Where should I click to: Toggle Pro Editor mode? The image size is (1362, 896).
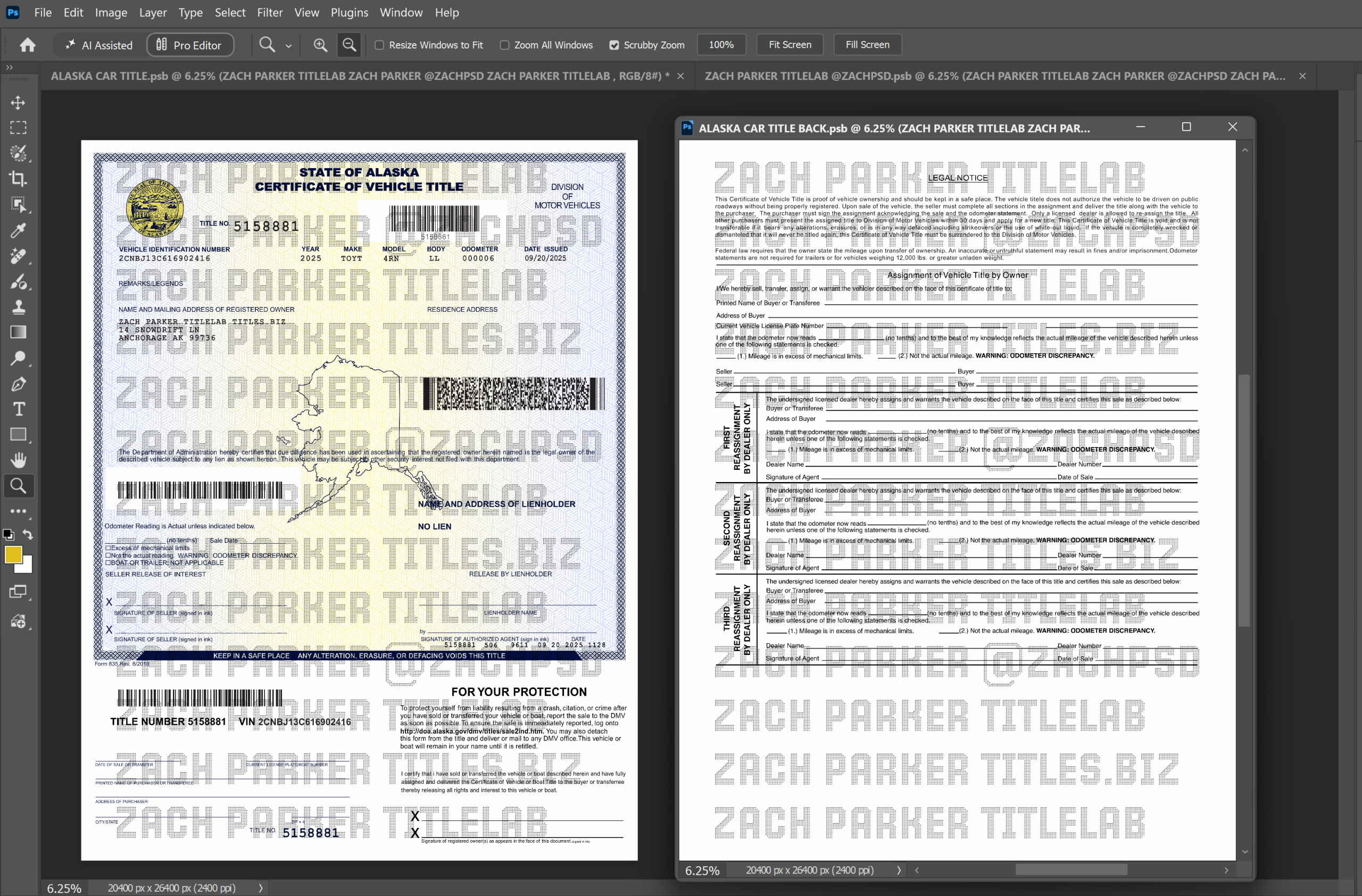tap(190, 45)
